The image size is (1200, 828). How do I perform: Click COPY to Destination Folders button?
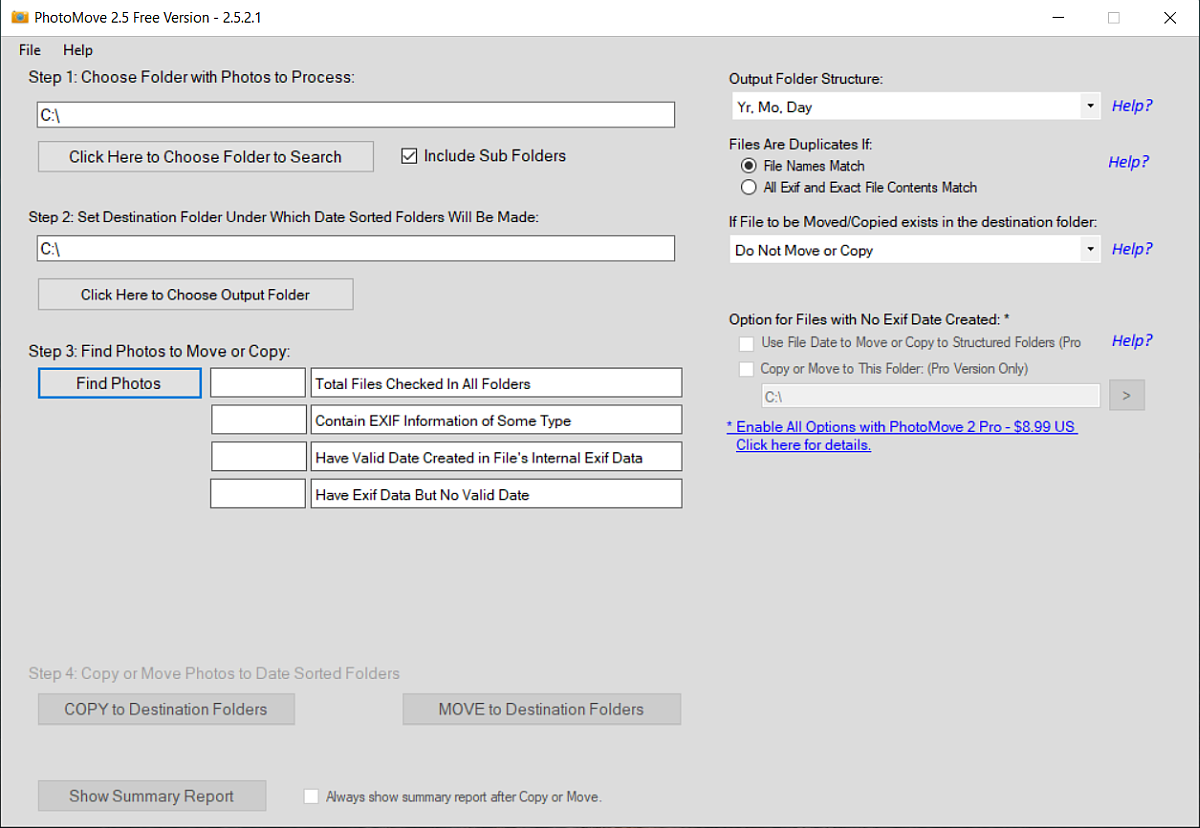[166, 709]
